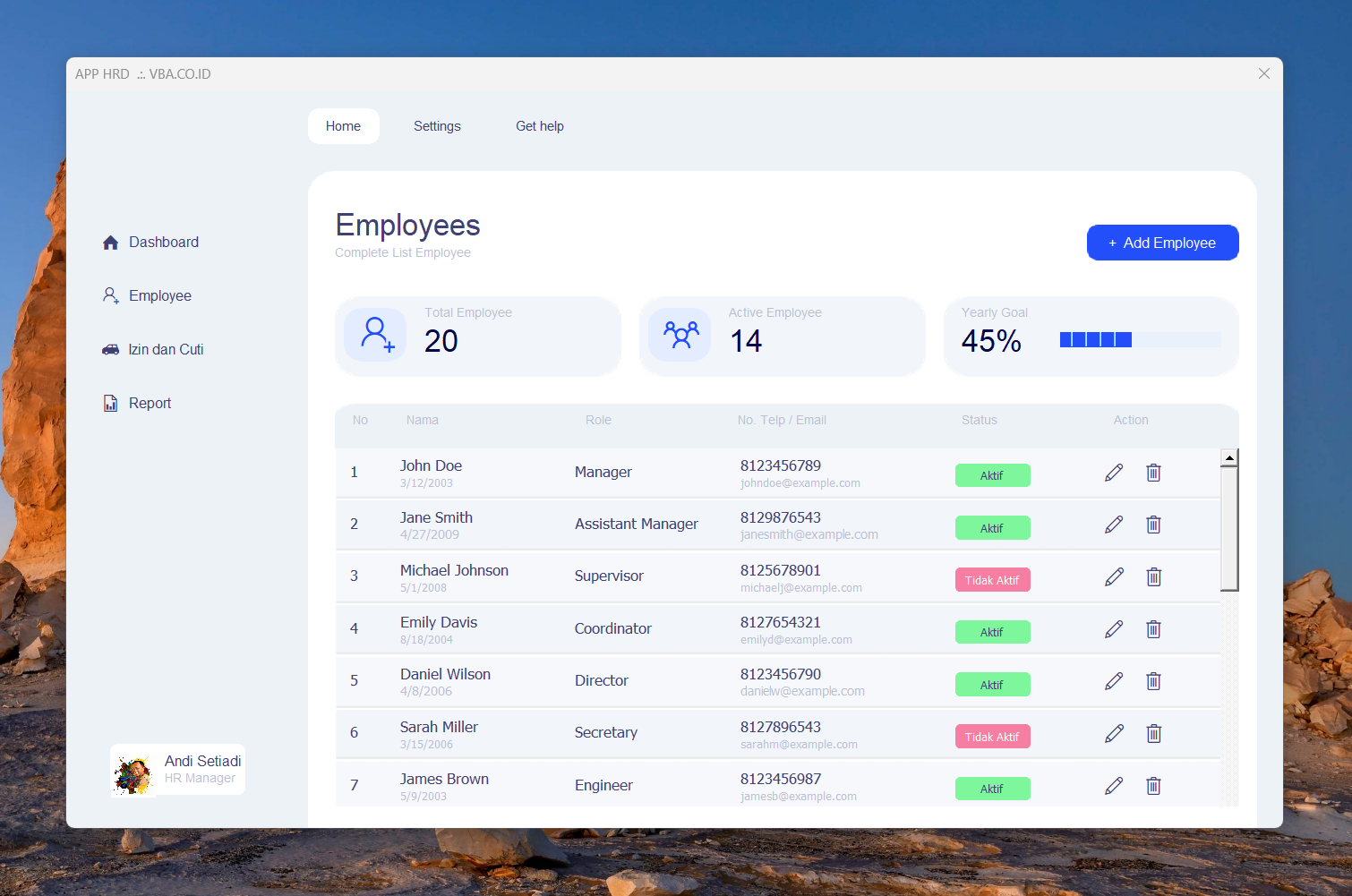Open Izin dan Cuti section
The height and width of the screenshot is (896, 1352).
tap(166, 350)
